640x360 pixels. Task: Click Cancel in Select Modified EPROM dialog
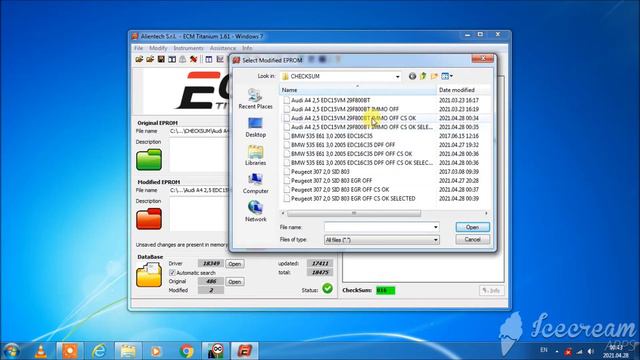472,240
